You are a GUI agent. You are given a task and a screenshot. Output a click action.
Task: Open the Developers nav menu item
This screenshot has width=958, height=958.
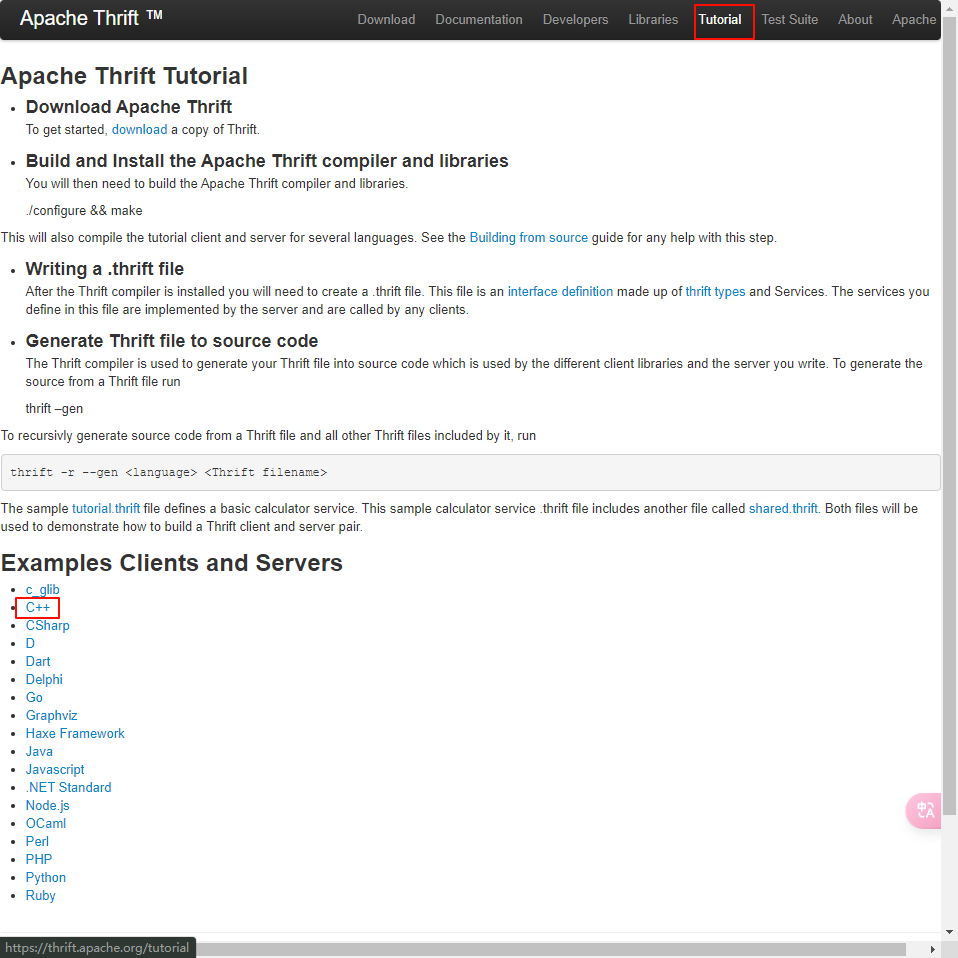(576, 20)
